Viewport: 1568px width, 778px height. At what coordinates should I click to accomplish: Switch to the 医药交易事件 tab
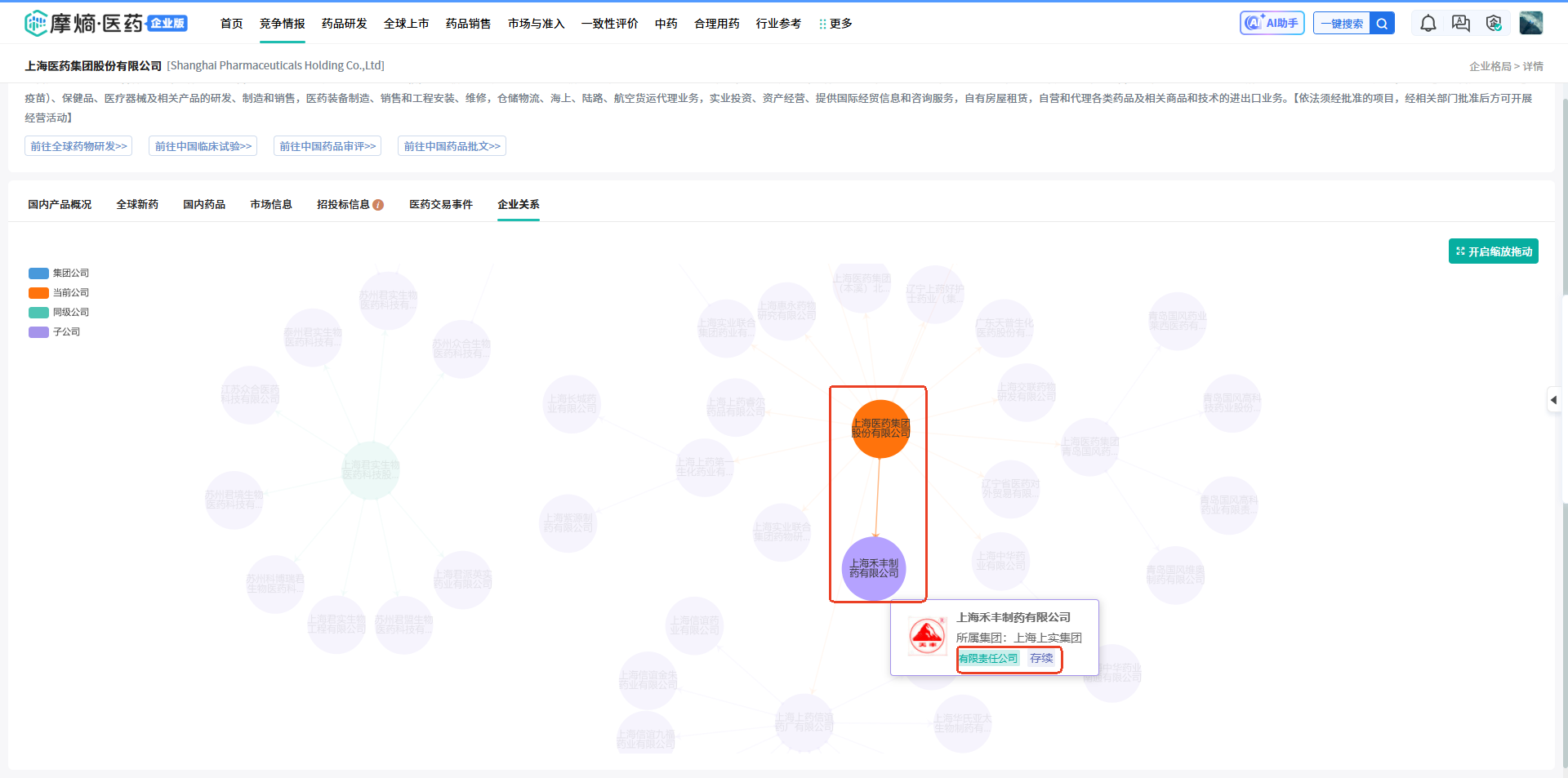coord(440,204)
